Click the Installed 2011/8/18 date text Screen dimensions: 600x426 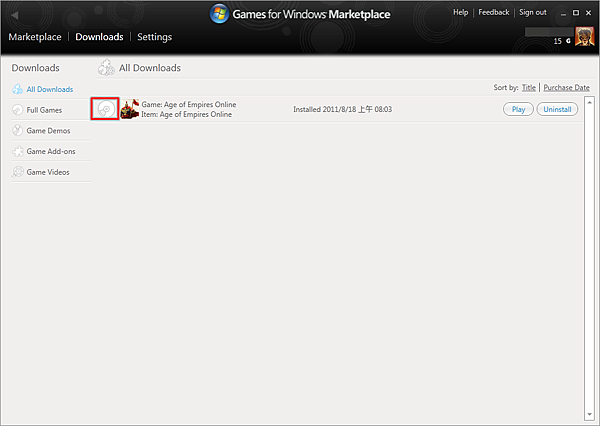click(x=342, y=109)
